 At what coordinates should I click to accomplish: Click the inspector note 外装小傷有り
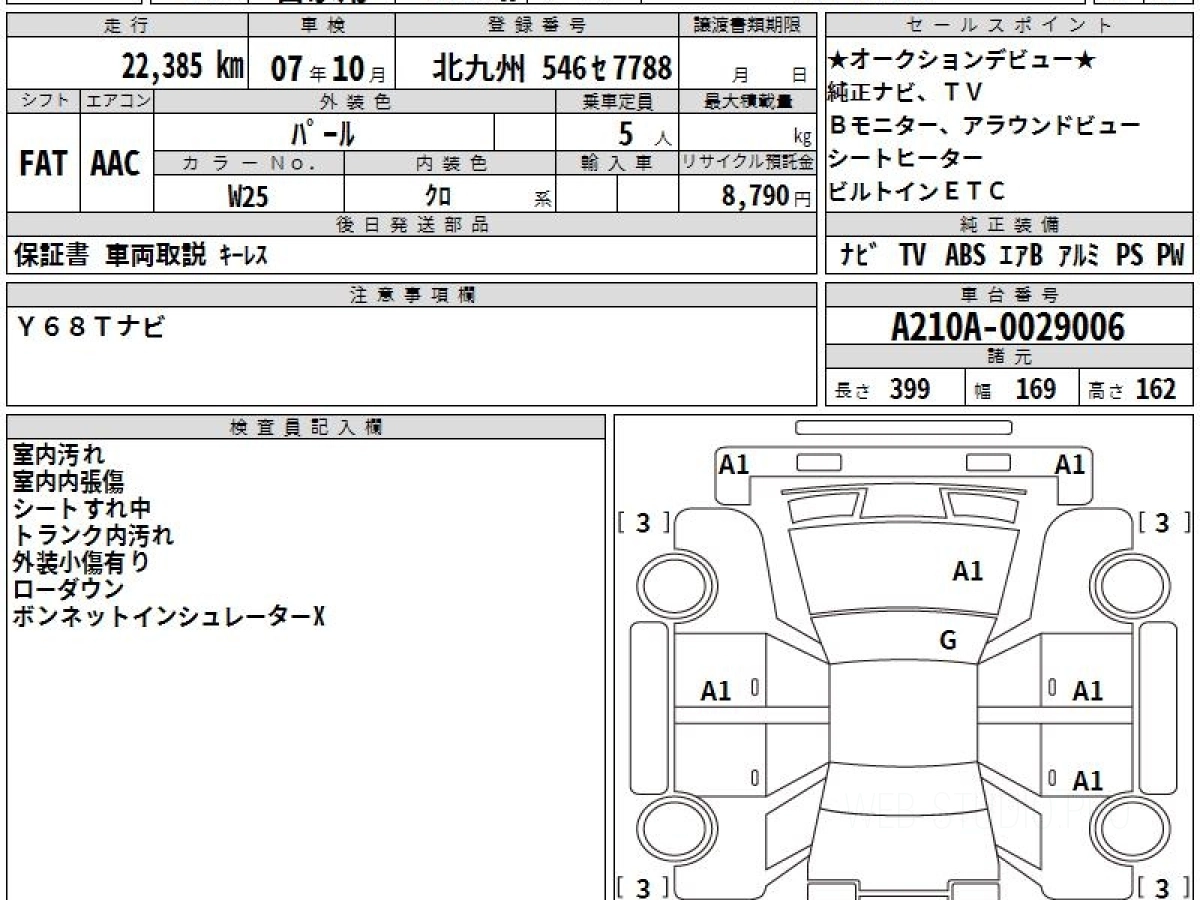pos(81,563)
